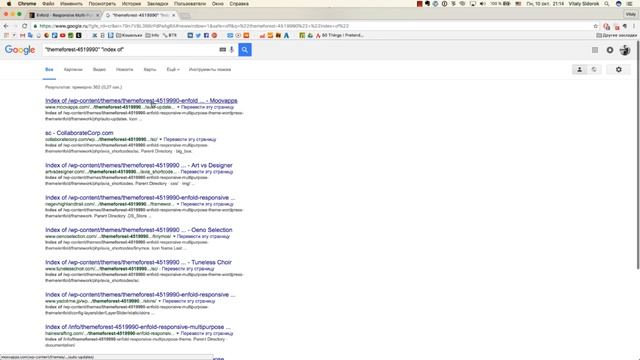The width and height of the screenshot is (640, 360).
Task: Open the on-screen keyboard icon in search box
Action: coord(222,50)
